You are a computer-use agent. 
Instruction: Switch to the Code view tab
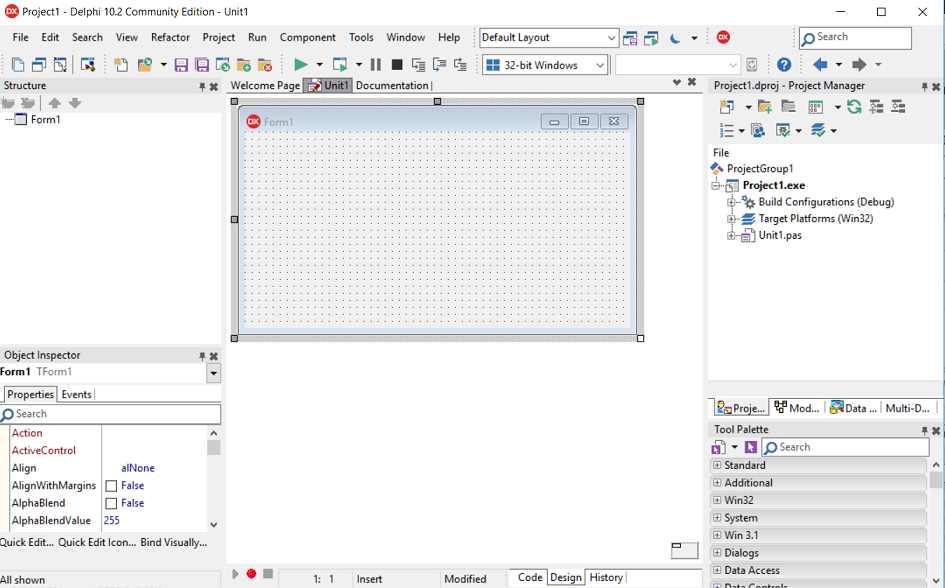(530, 577)
